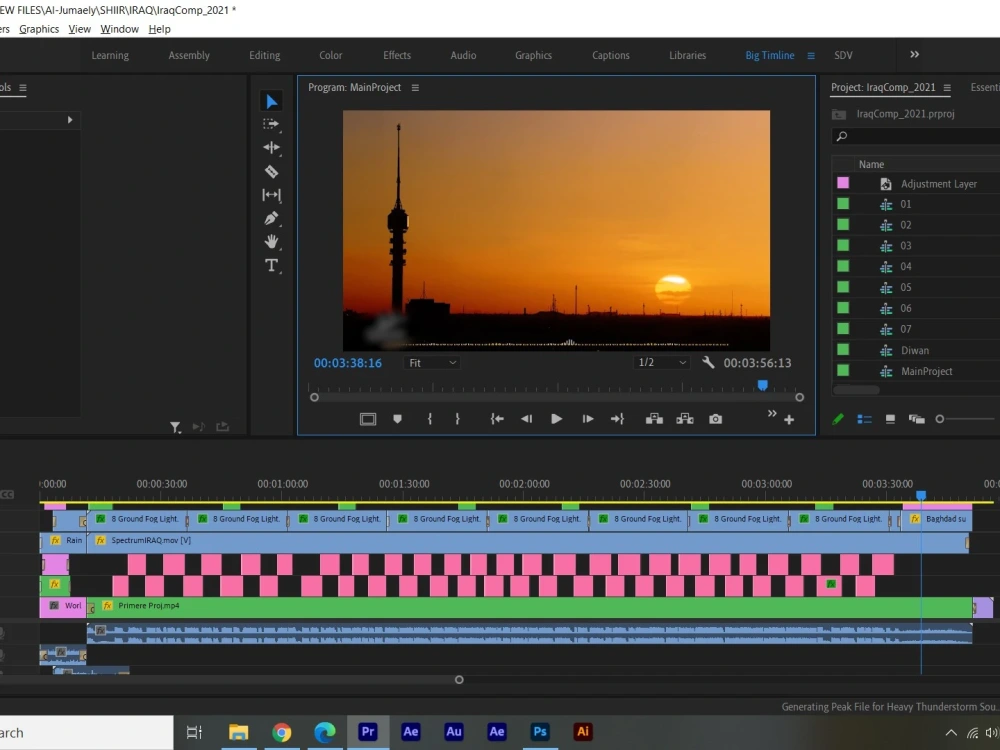Select the Type tool

272,265
